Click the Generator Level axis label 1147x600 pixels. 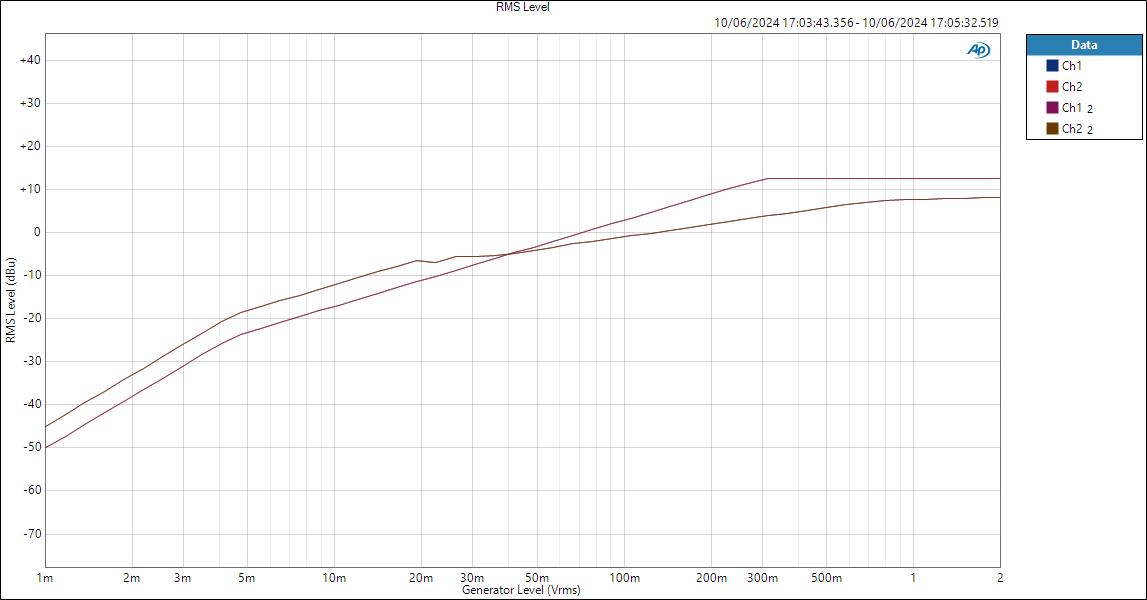[x=521, y=590]
